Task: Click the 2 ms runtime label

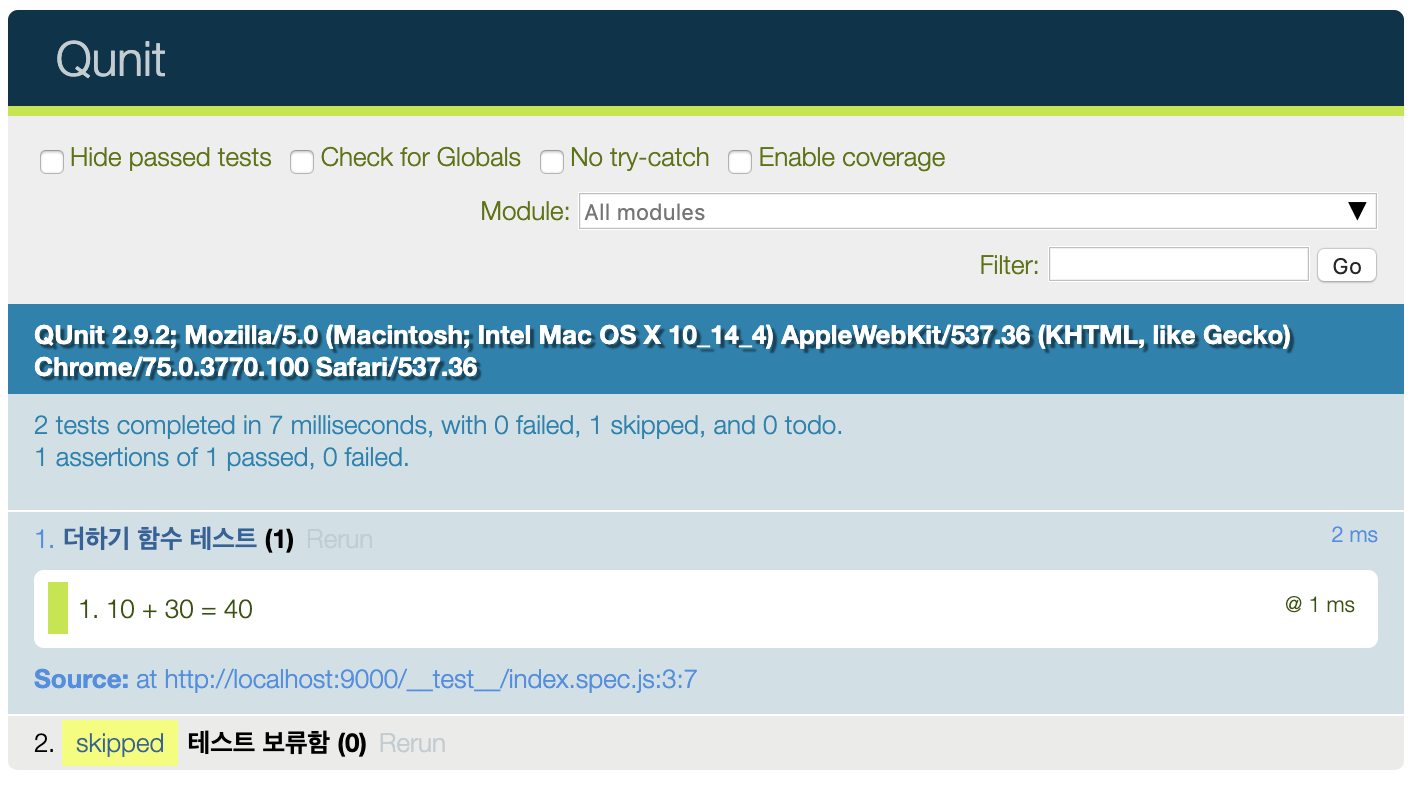Action: tap(1354, 535)
